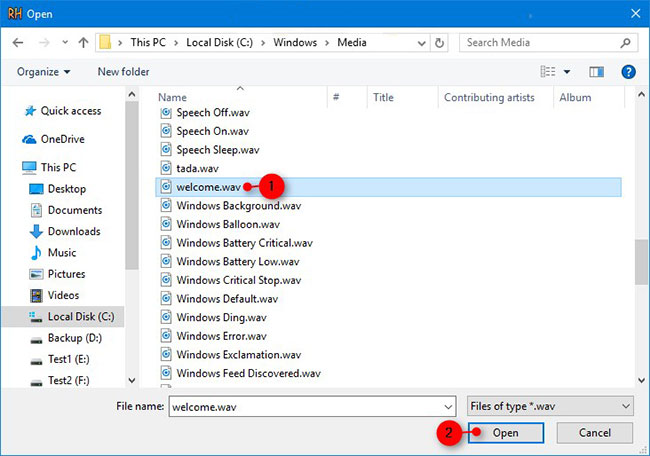Select OneDrive in the navigation pane
The height and width of the screenshot is (456, 650).
coord(53,139)
